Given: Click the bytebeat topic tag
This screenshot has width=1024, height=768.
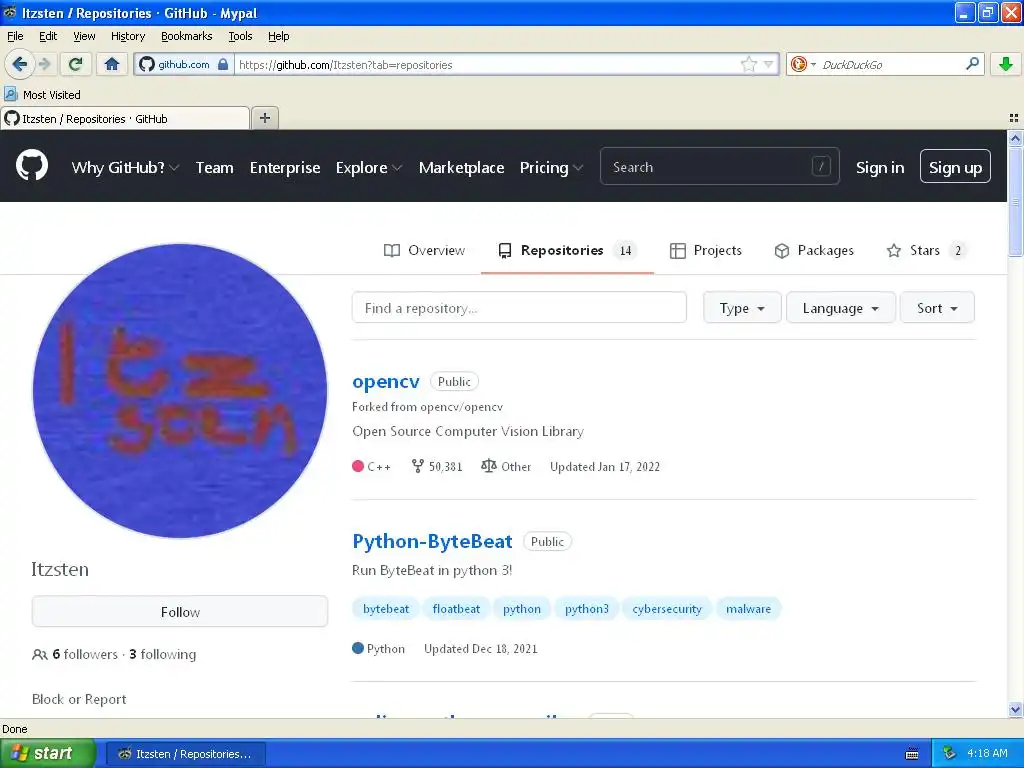Looking at the screenshot, I should point(386,609).
